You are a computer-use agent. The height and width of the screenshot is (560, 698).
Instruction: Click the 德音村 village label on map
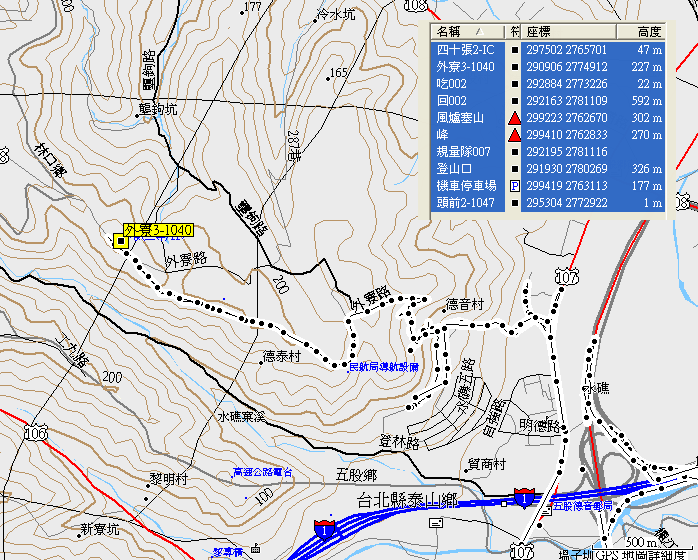tap(465, 304)
